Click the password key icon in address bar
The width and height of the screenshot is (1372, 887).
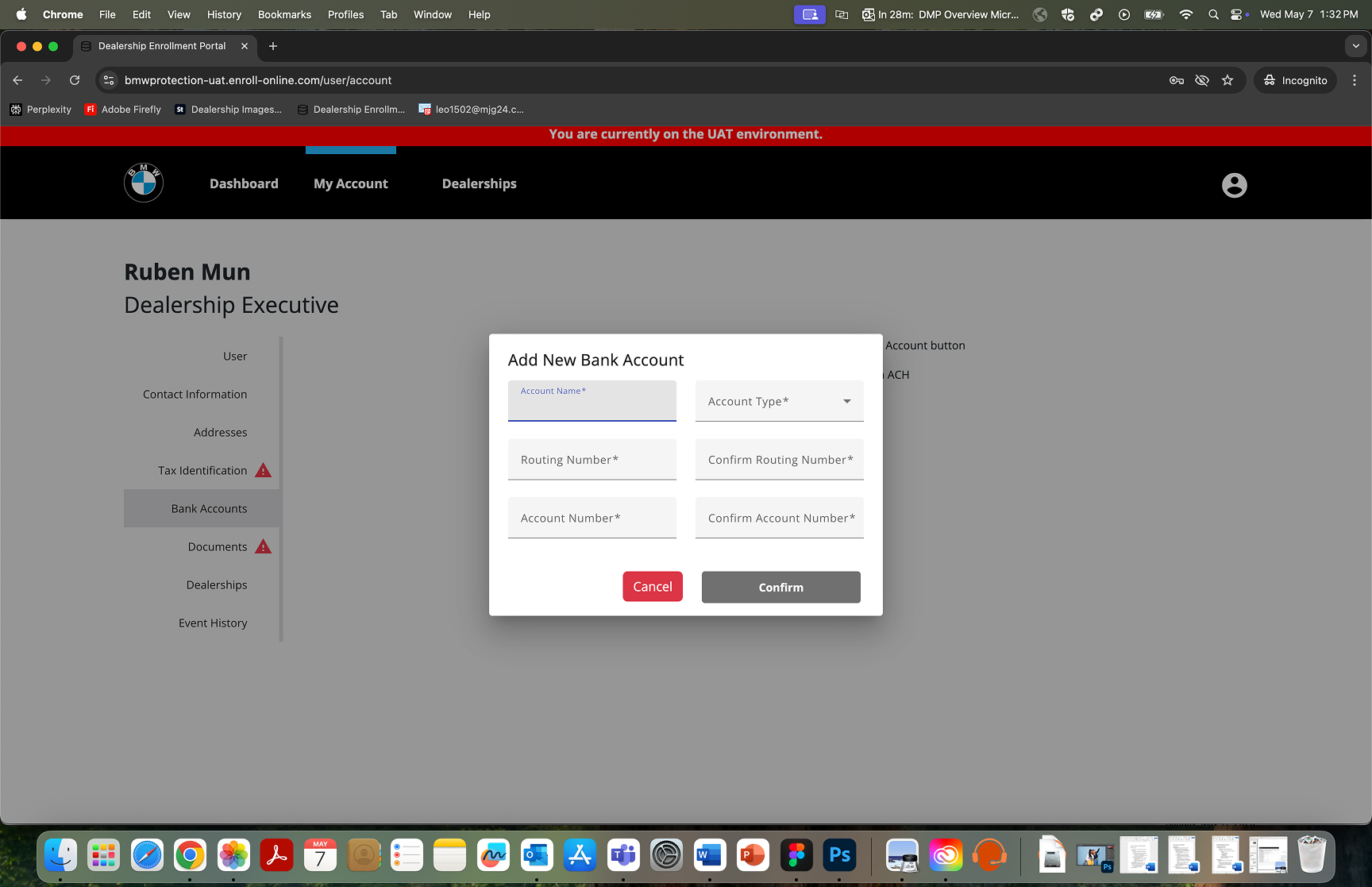coord(1177,80)
